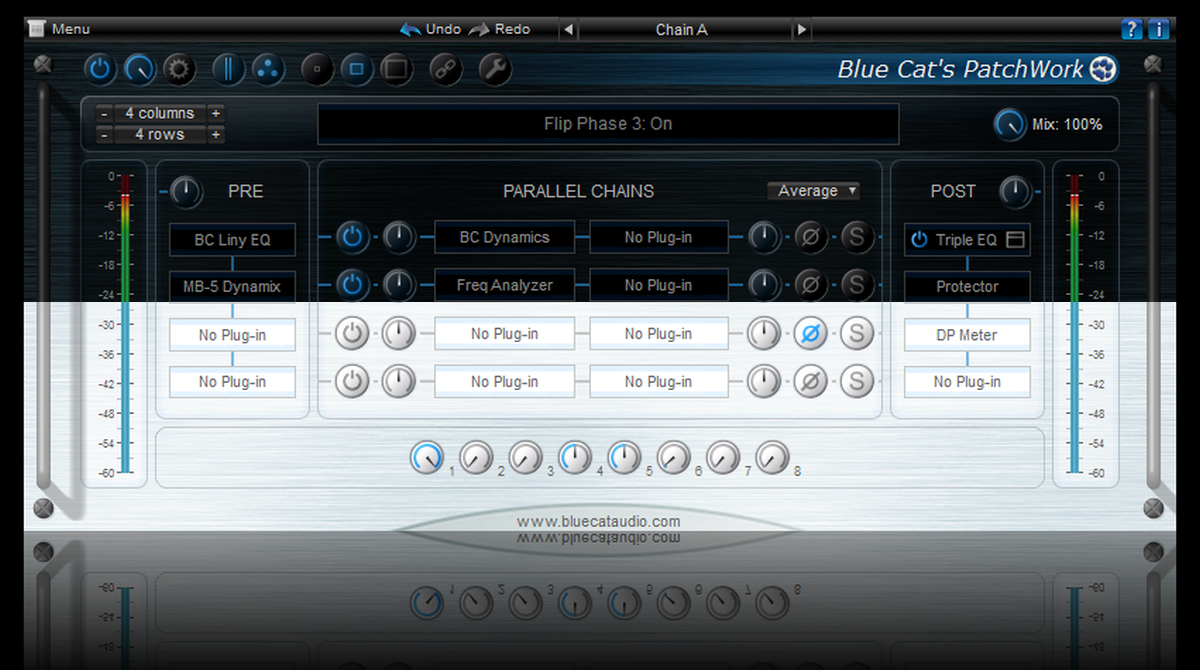The width and height of the screenshot is (1200, 670).
Task: Select the medium square size icon
Action: click(356, 69)
